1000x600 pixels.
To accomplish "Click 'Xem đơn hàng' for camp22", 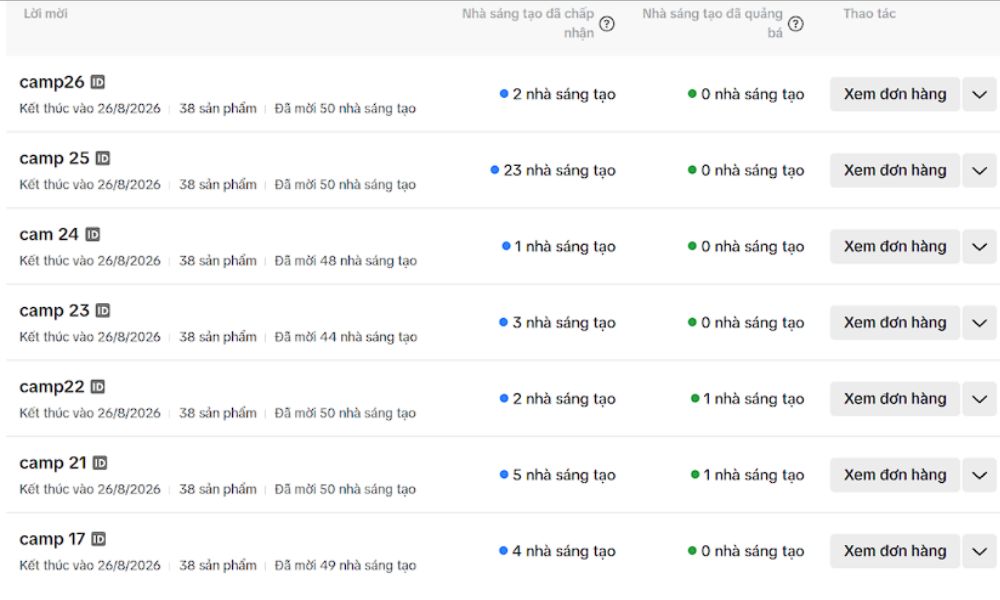I will pos(895,399).
